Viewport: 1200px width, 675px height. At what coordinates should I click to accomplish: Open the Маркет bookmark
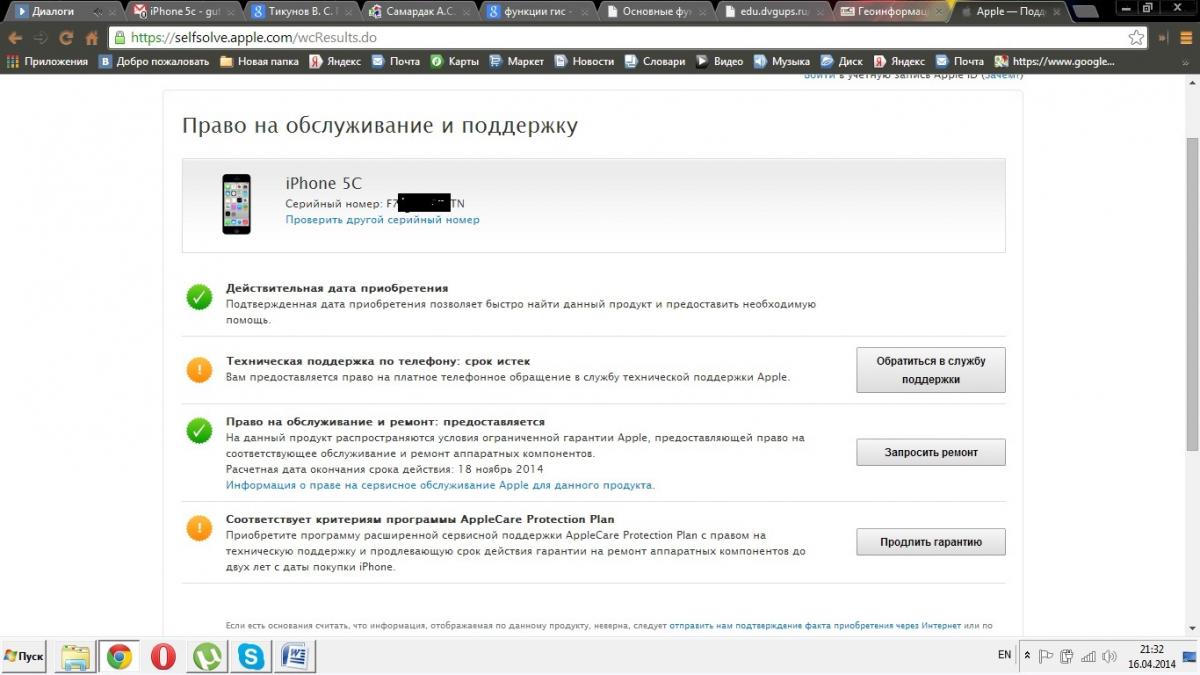pyautogui.click(x=516, y=61)
